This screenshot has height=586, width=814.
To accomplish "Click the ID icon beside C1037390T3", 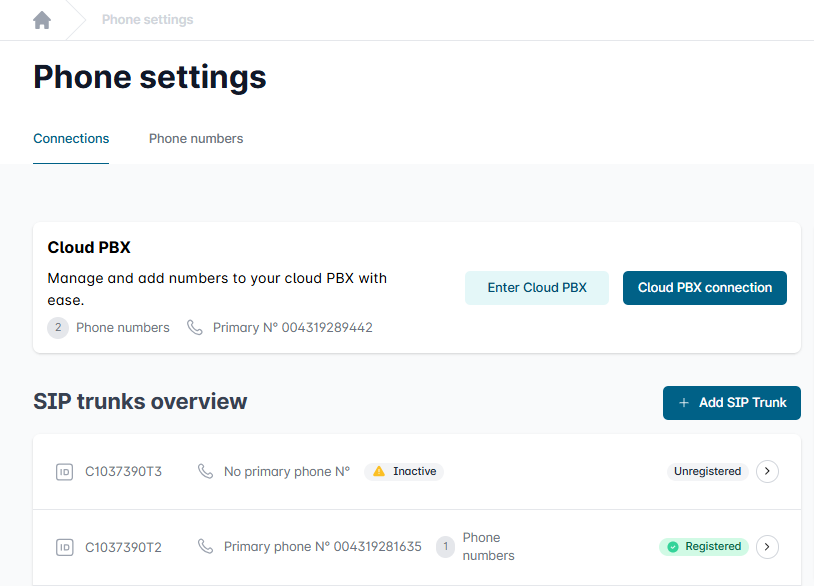I will click(64, 472).
